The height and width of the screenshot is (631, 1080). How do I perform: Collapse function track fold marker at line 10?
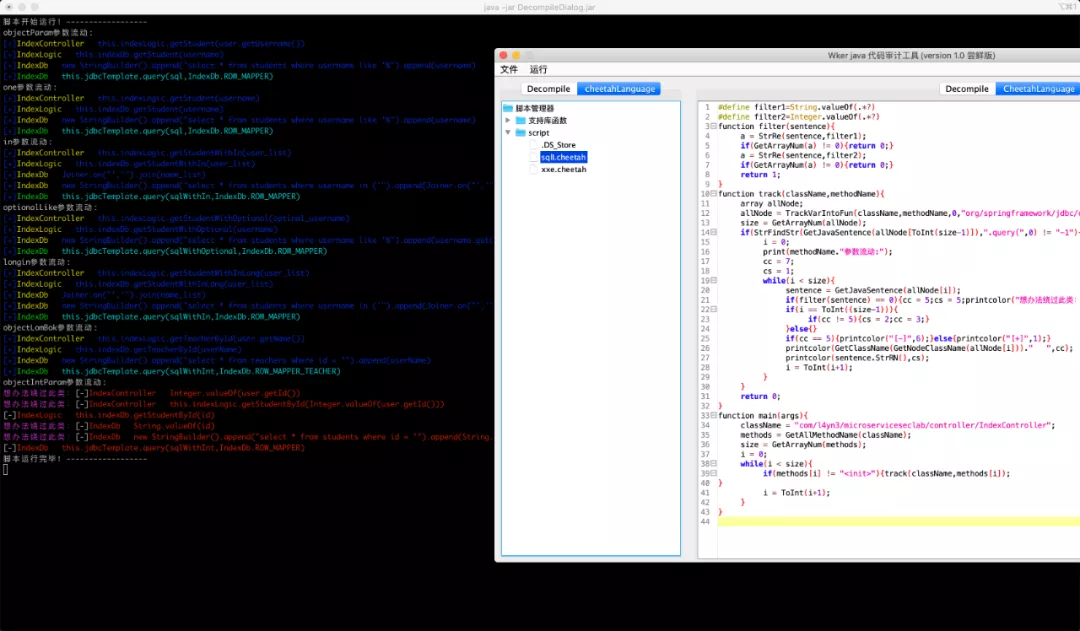[714, 194]
